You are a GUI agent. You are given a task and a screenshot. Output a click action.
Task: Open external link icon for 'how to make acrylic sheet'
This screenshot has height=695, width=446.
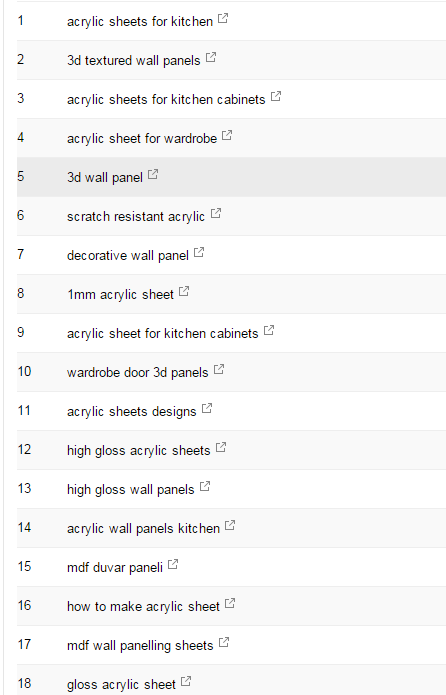230,603
